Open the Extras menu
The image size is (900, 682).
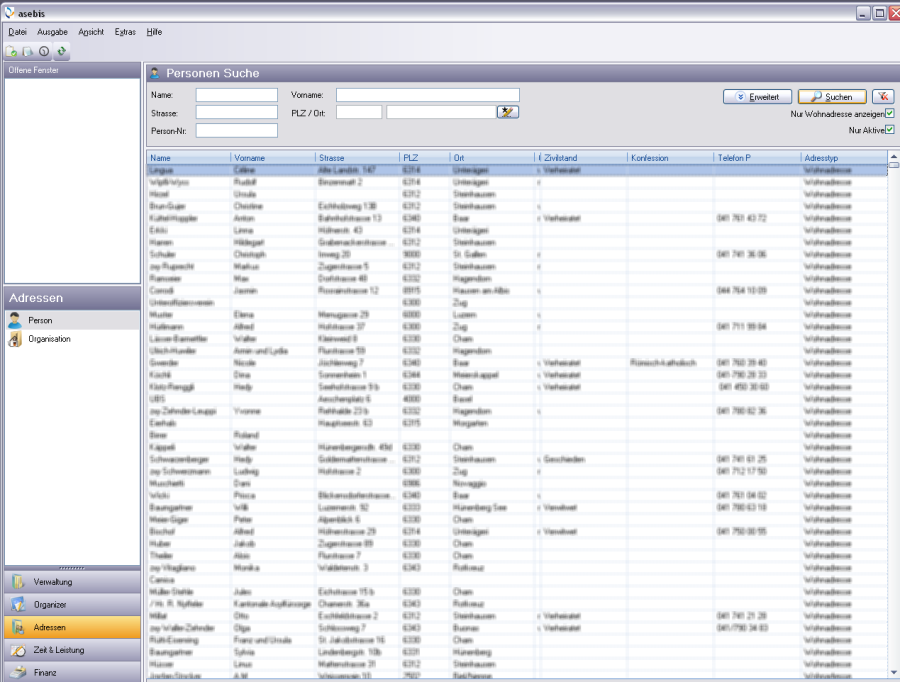125,32
